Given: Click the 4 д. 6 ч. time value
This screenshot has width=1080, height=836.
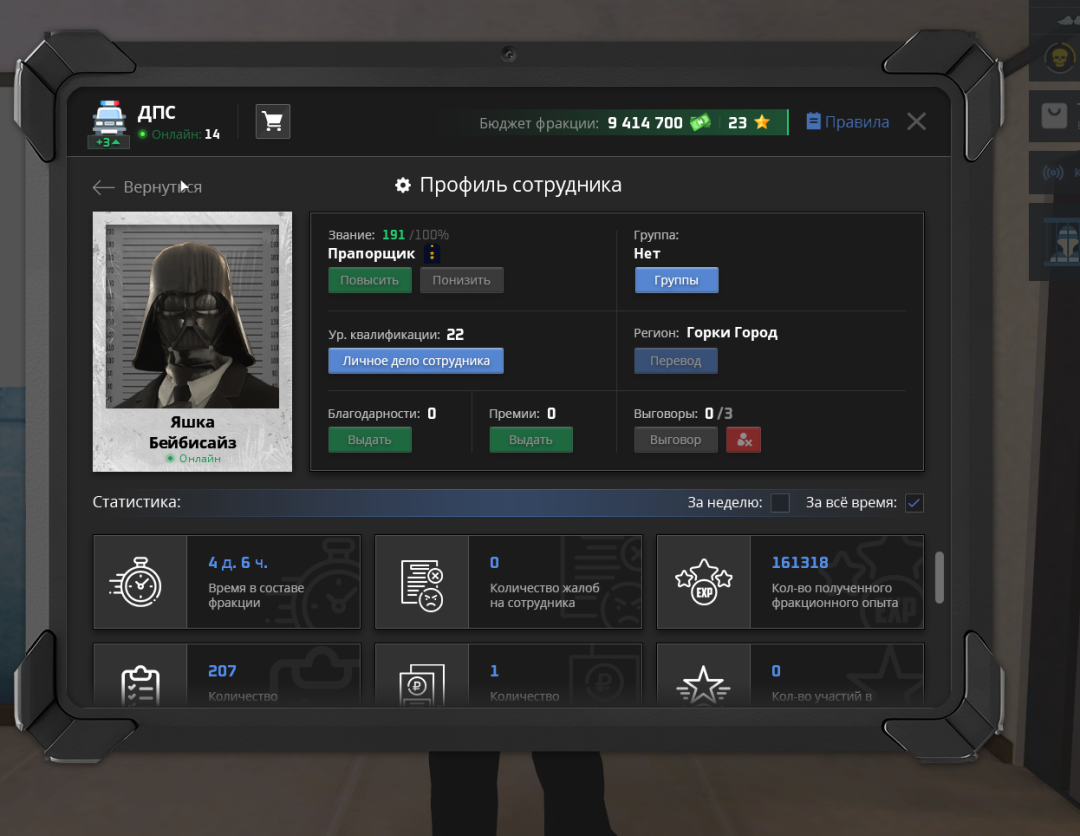Looking at the screenshot, I should (x=238, y=563).
